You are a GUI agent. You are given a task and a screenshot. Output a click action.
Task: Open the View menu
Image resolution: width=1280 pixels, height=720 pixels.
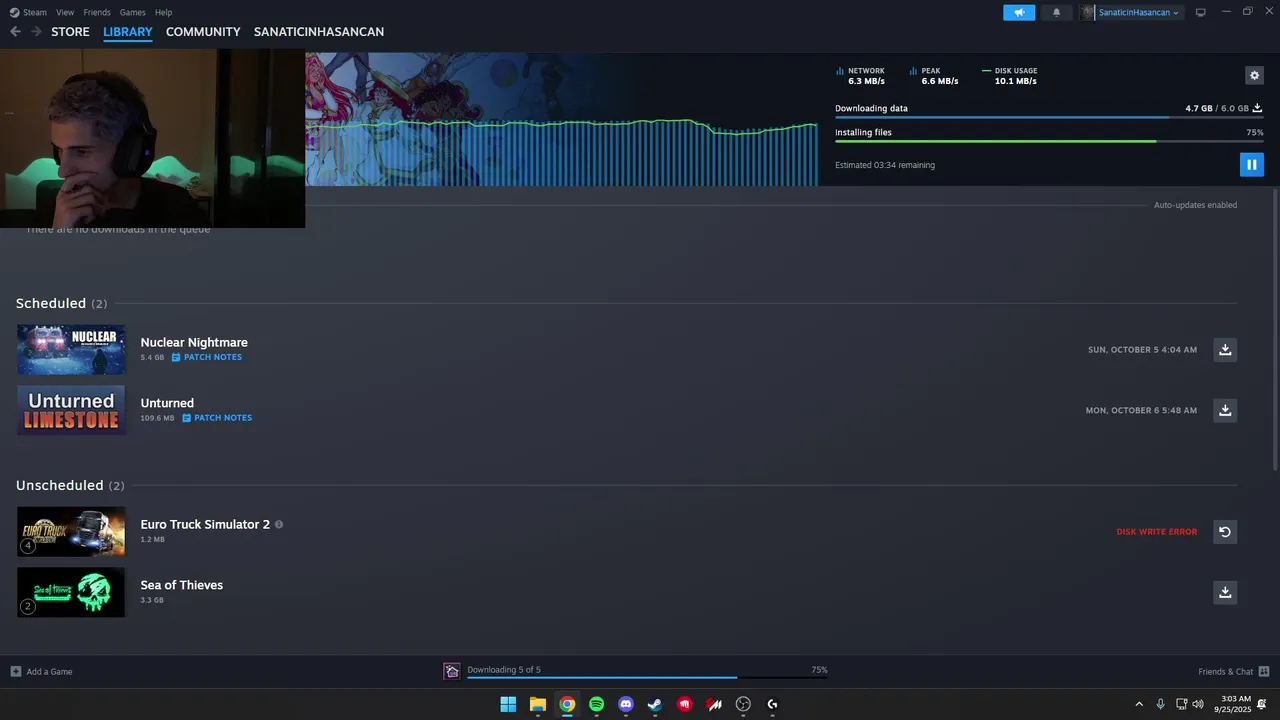[65, 12]
